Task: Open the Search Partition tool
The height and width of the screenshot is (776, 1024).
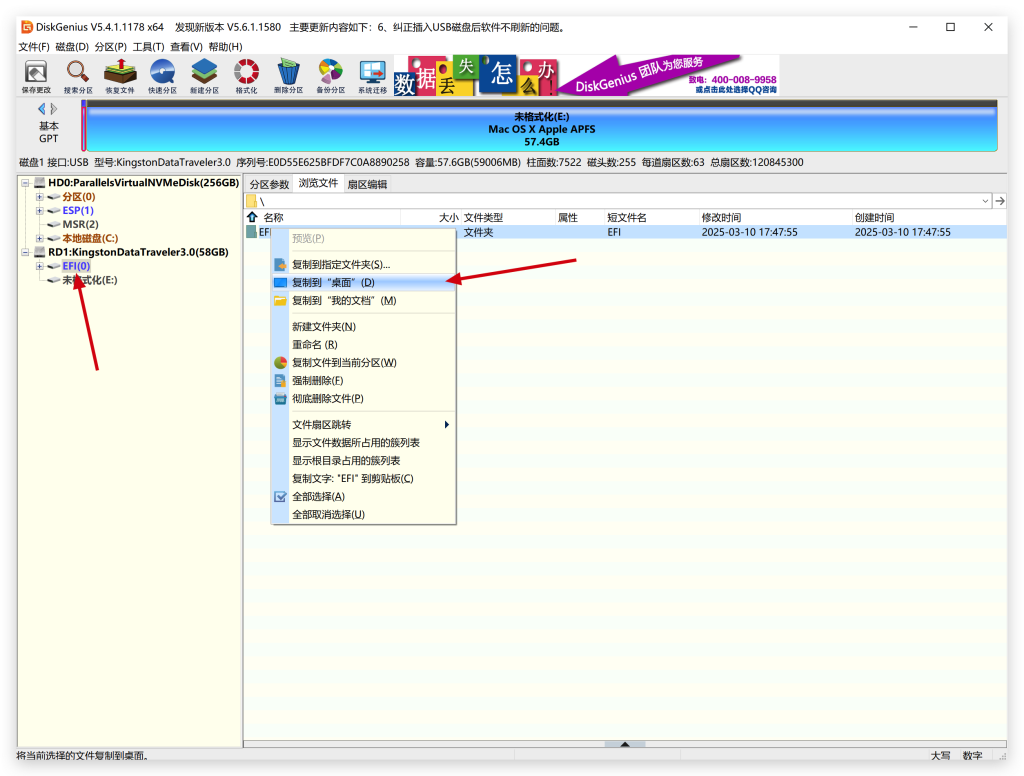Action: [78, 76]
